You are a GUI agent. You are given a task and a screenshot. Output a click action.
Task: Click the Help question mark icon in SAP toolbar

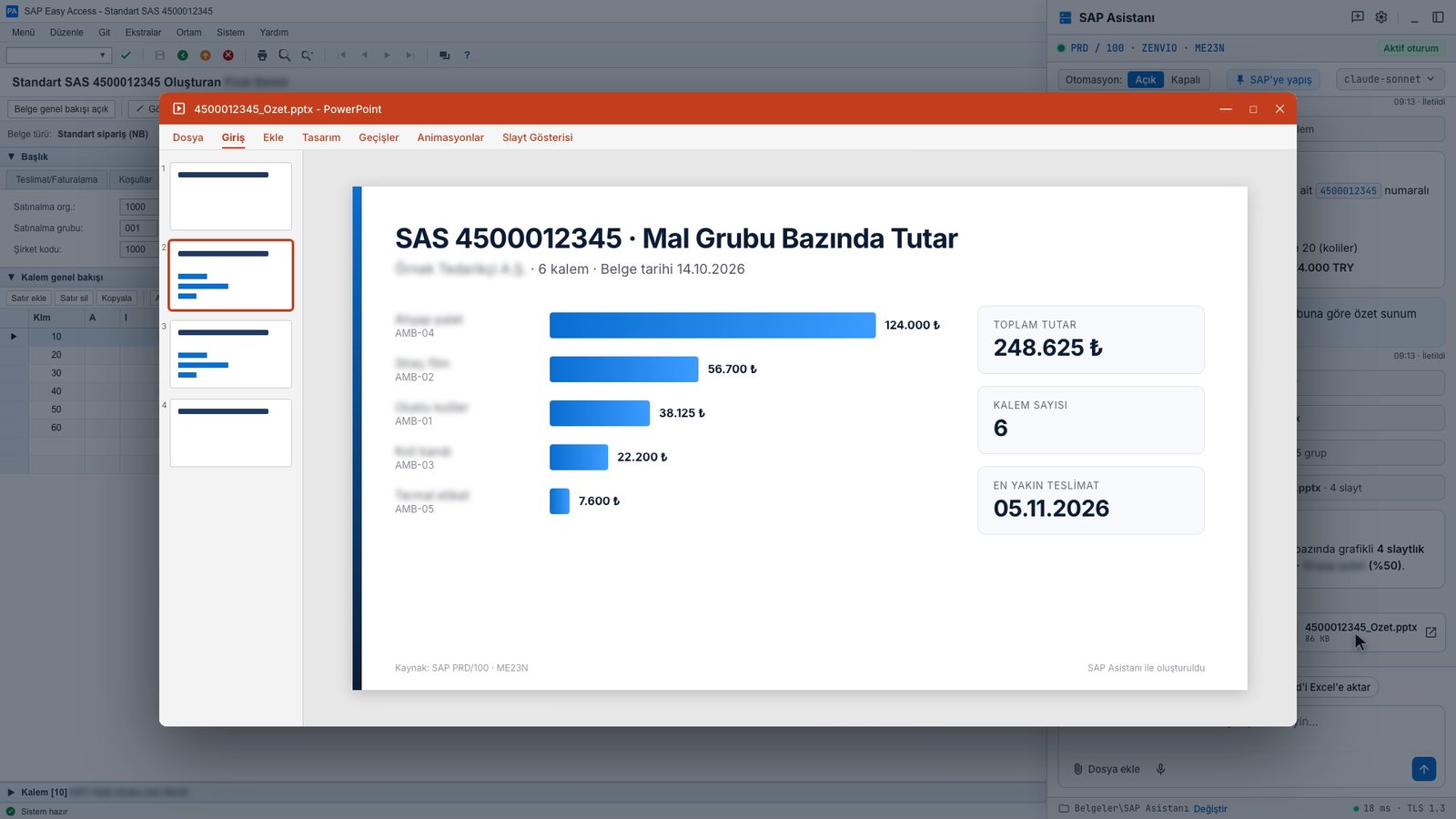tap(467, 56)
